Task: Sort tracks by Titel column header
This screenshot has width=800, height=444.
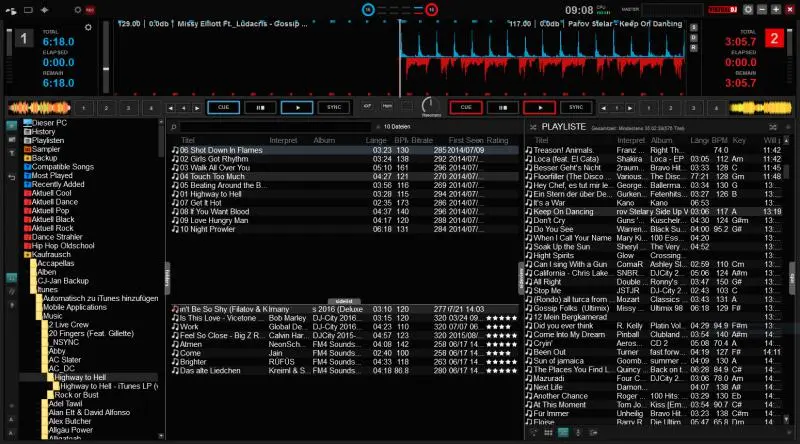Action: (187, 140)
